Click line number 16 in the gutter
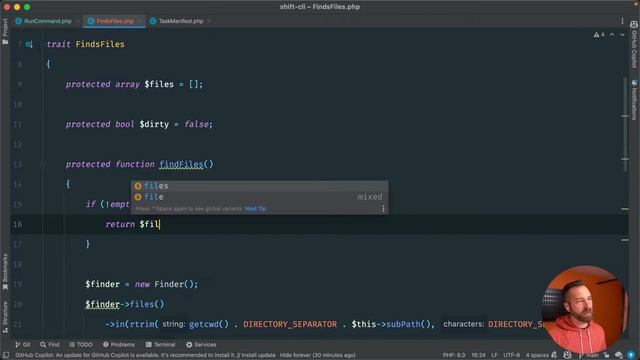This screenshot has height=360, width=640. [18, 224]
